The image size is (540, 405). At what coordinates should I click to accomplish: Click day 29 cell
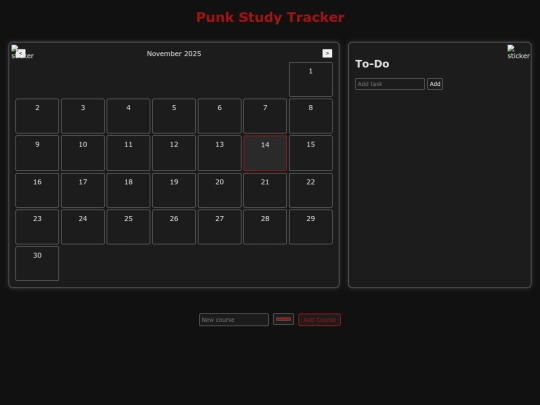pos(311,227)
